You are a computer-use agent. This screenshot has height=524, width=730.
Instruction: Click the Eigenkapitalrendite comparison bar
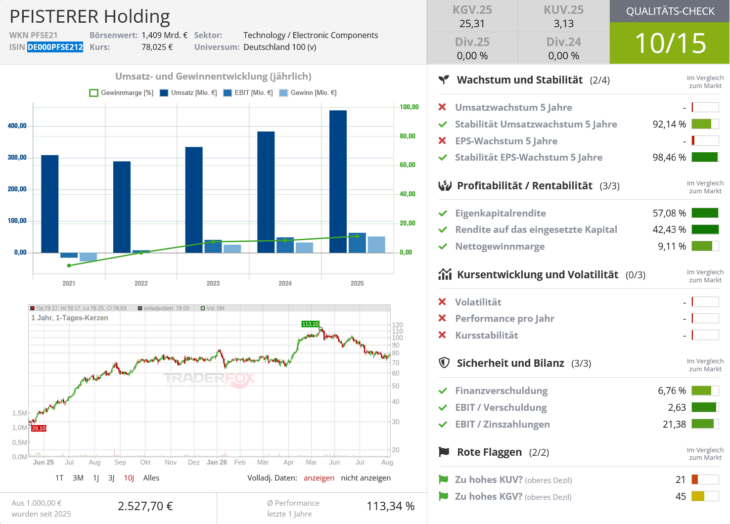(x=705, y=213)
